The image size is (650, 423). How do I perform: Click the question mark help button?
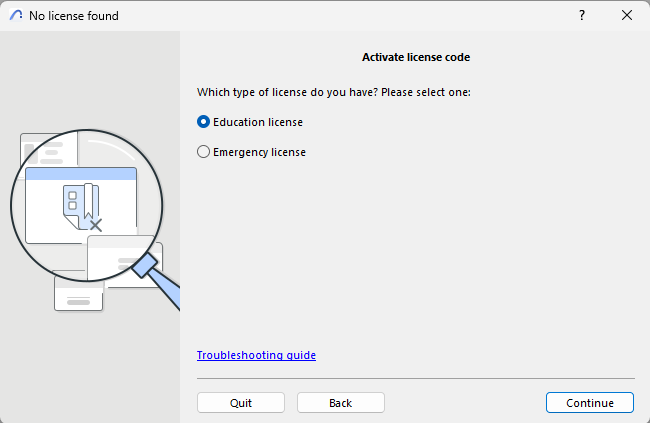click(x=582, y=15)
